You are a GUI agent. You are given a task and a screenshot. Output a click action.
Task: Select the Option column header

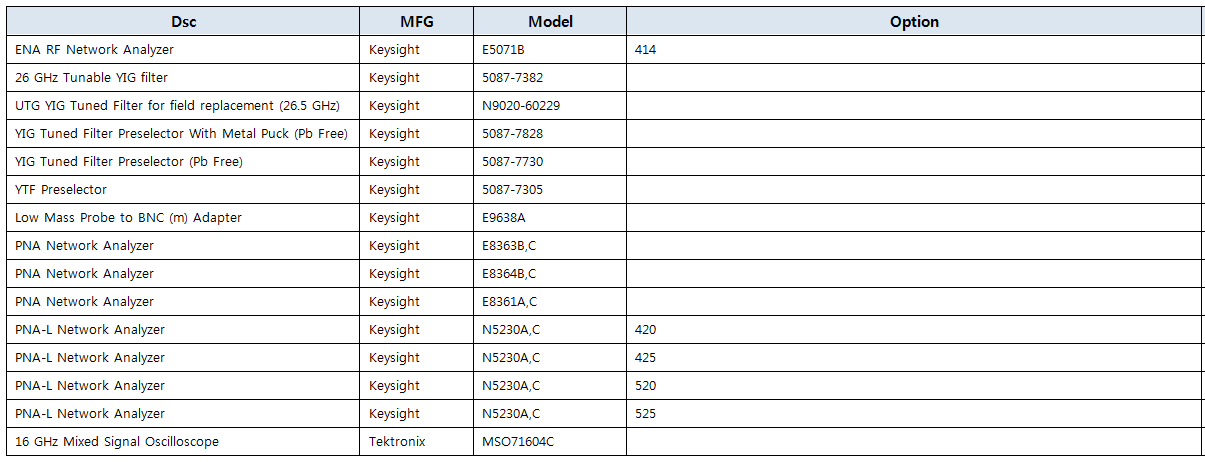click(x=914, y=22)
